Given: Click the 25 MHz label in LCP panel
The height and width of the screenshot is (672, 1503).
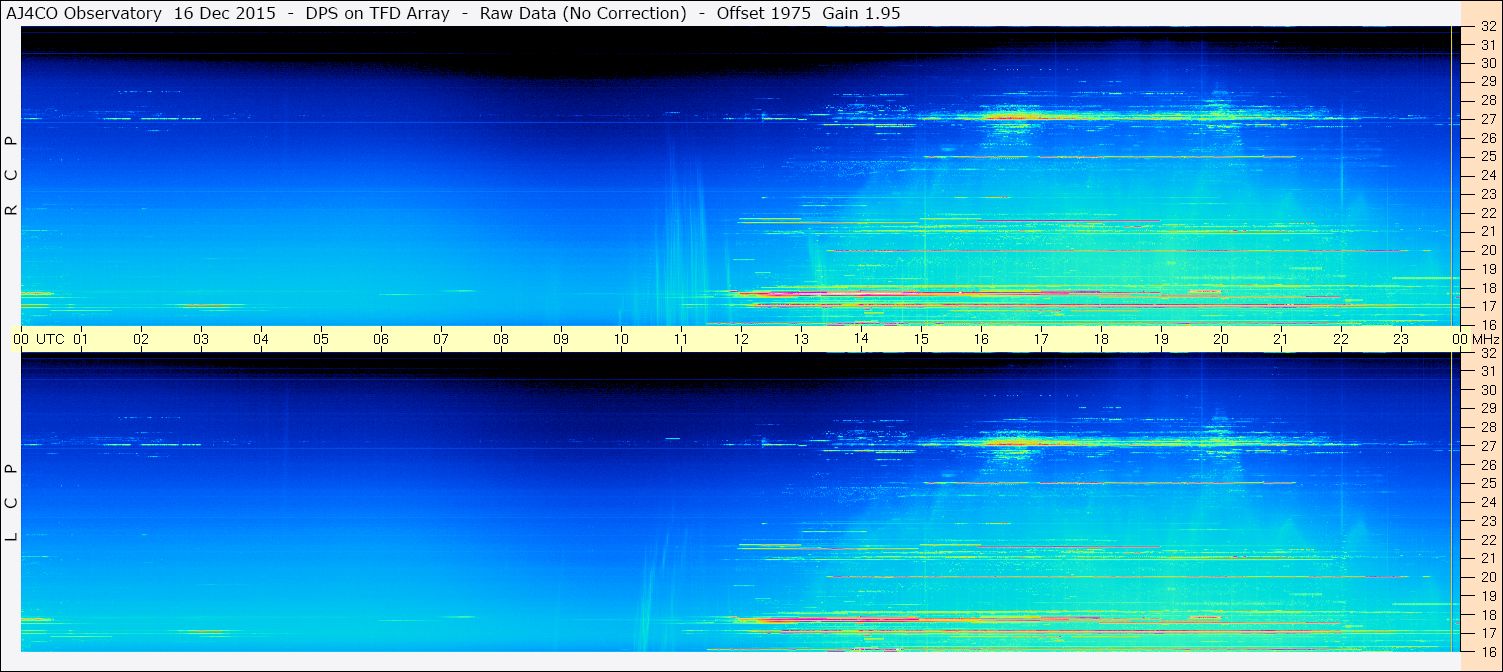Looking at the screenshot, I should click(1488, 484).
